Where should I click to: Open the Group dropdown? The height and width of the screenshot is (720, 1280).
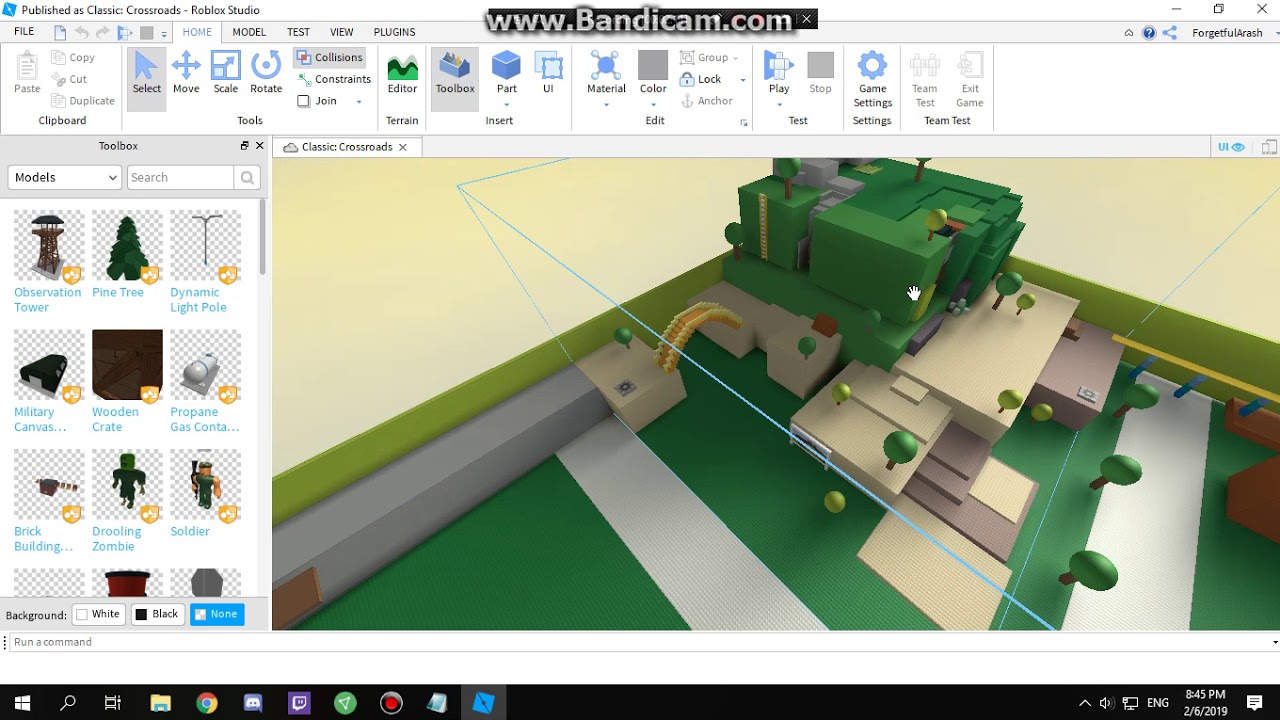[710, 58]
